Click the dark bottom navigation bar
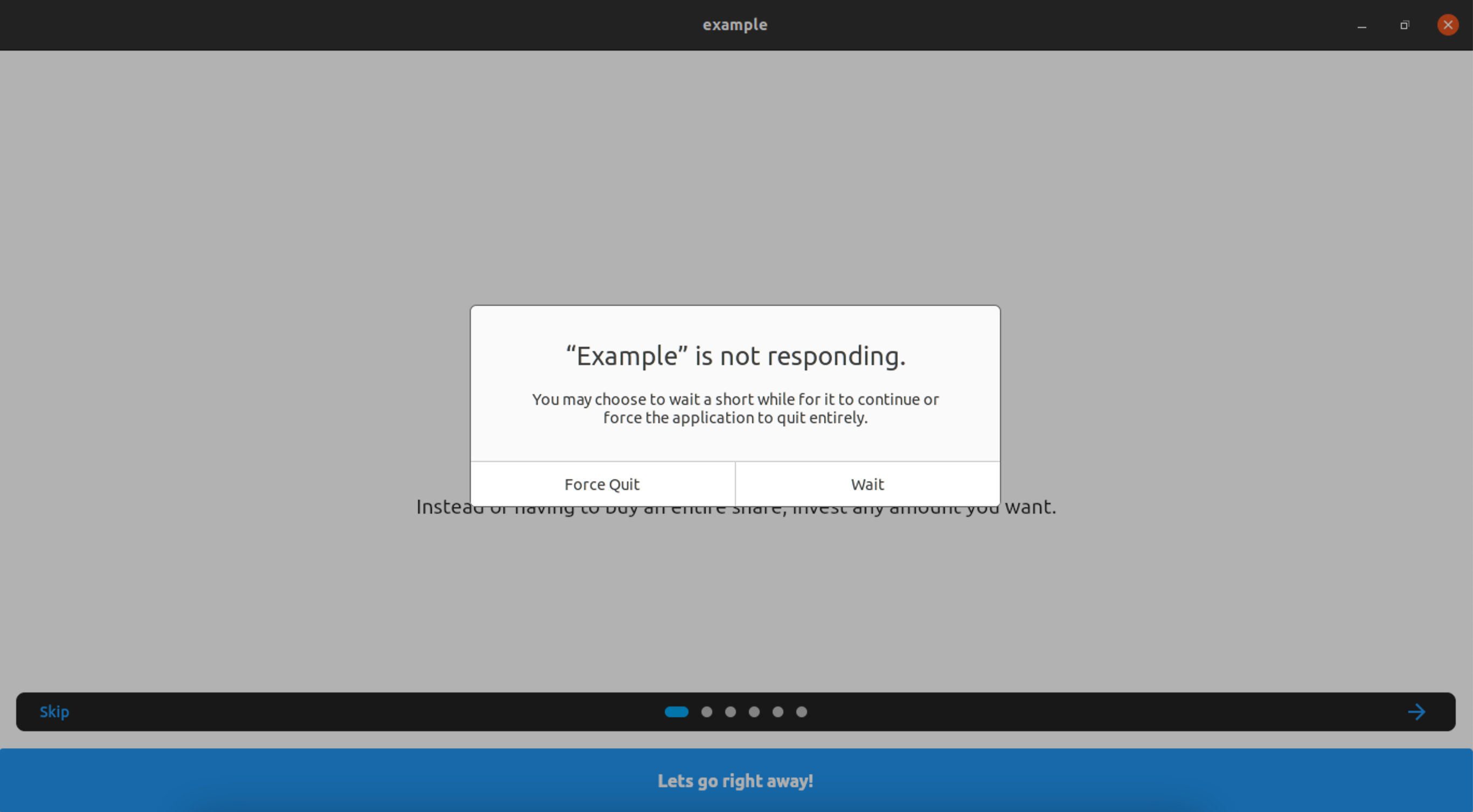Screen dimensions: 1473x812 (x=400, y=711)
